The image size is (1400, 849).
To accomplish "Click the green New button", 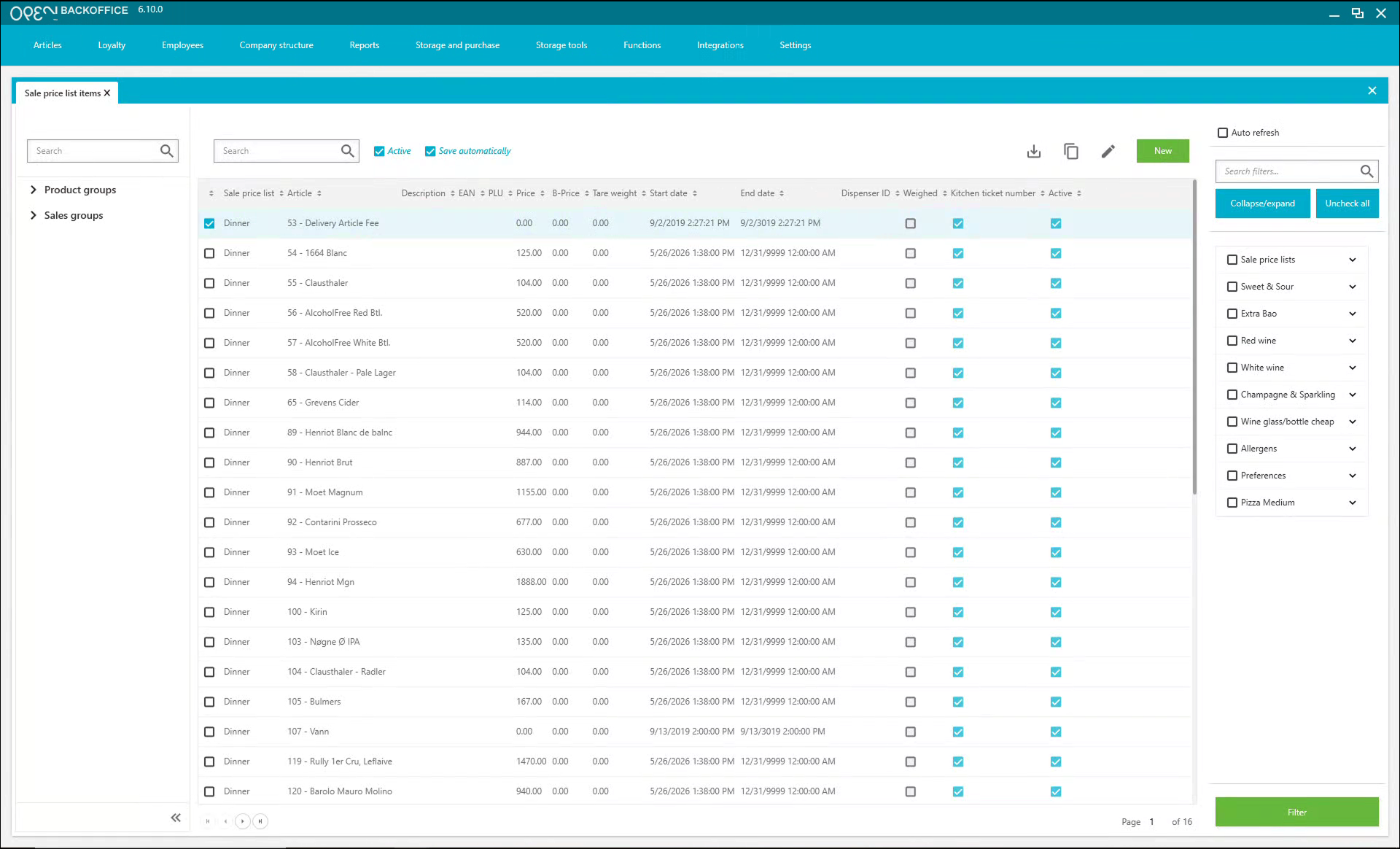I will (x=1162, y=151).
